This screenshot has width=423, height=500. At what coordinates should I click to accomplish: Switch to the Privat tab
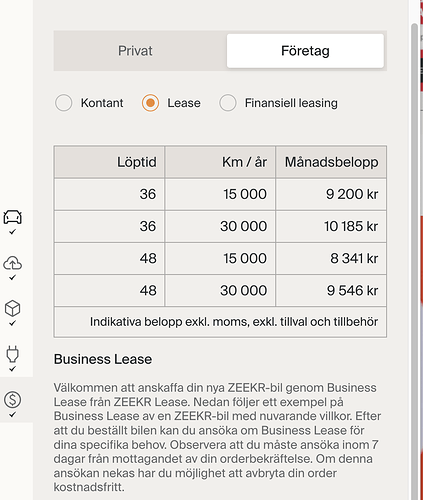coord(135,51)
